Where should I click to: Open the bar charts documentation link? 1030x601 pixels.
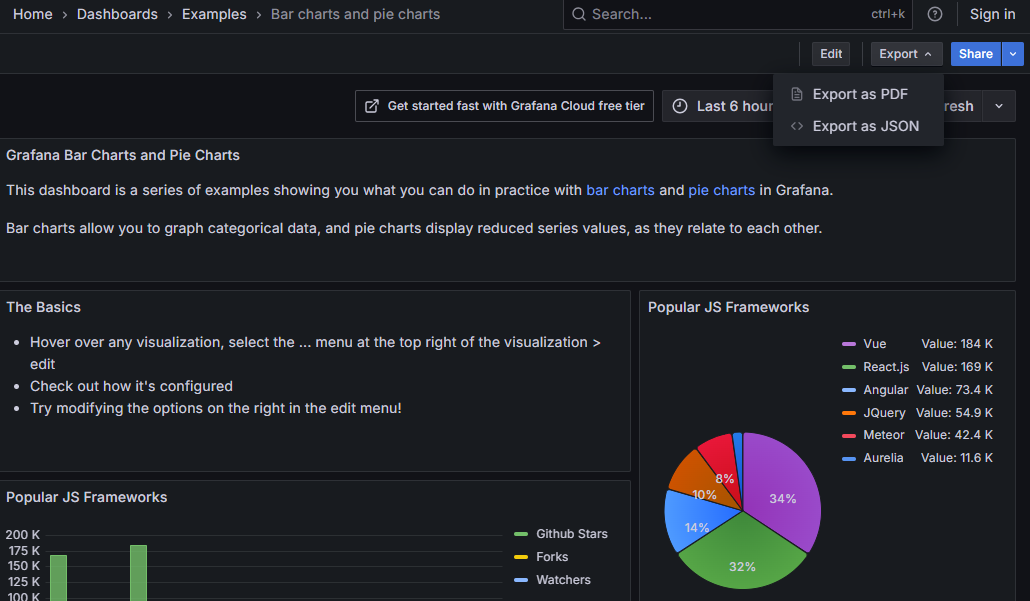[x=620, y=190]
